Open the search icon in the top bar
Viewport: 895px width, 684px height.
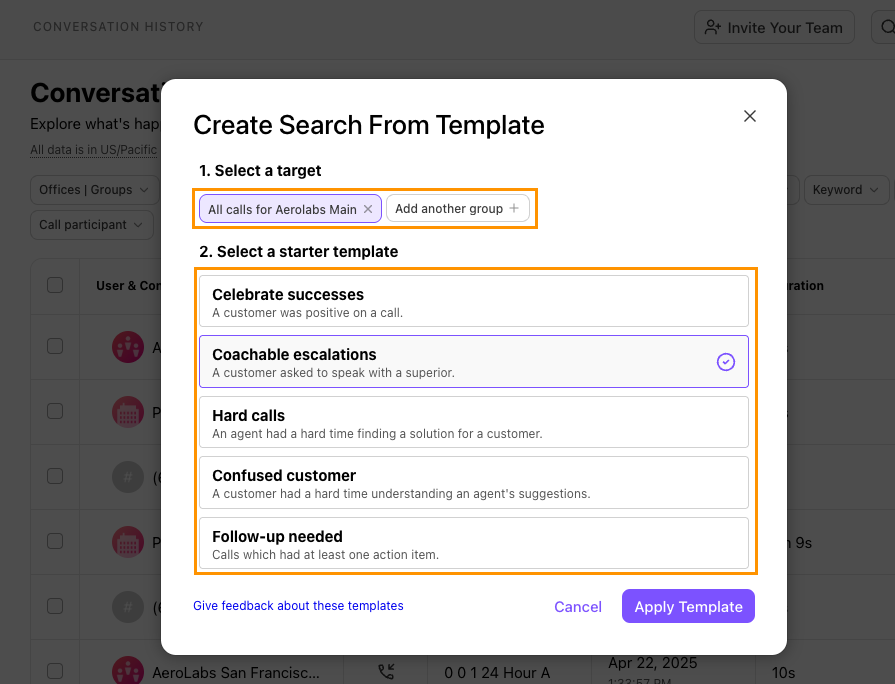886,27
